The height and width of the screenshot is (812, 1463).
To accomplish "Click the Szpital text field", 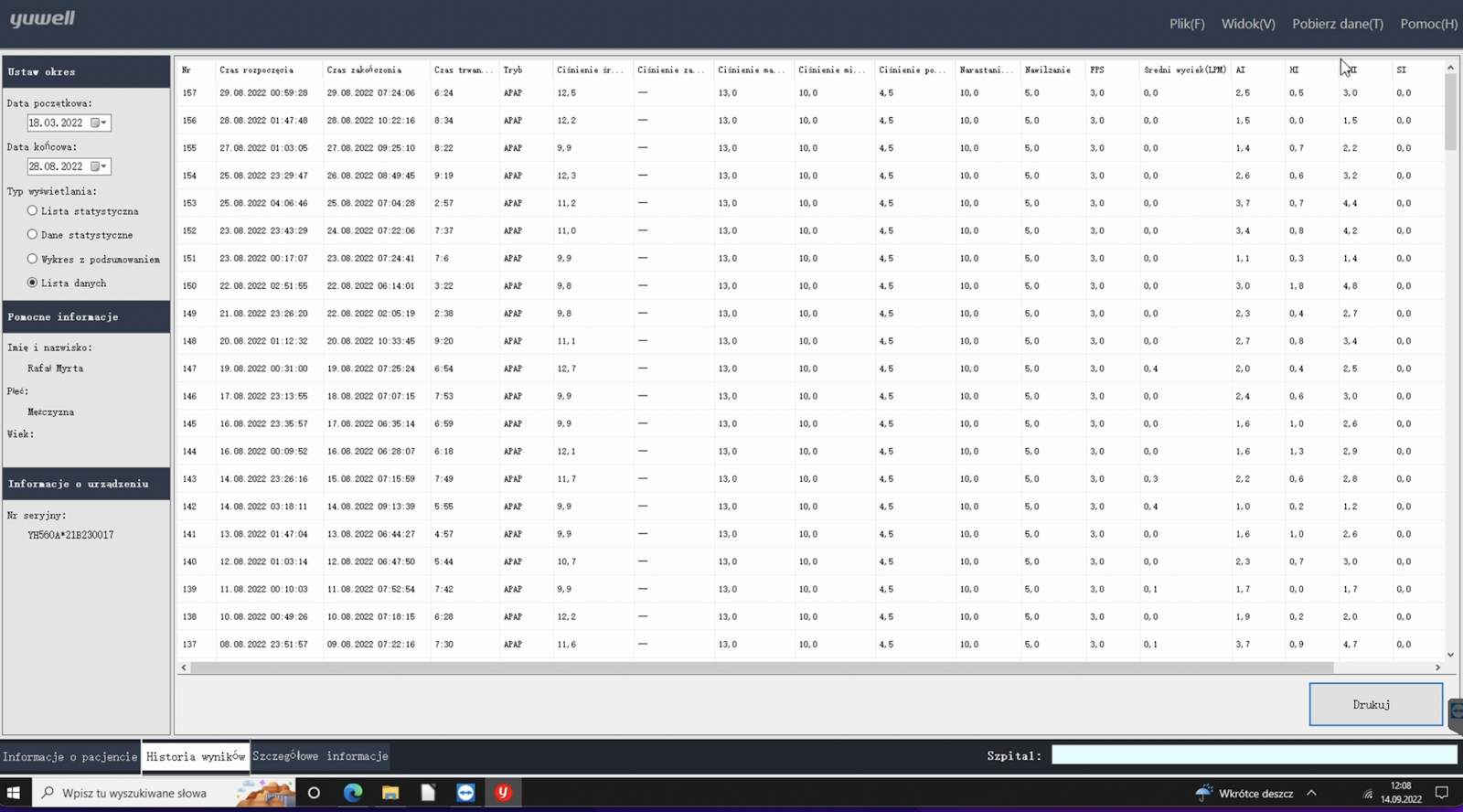I will [x=1254, y=755].
